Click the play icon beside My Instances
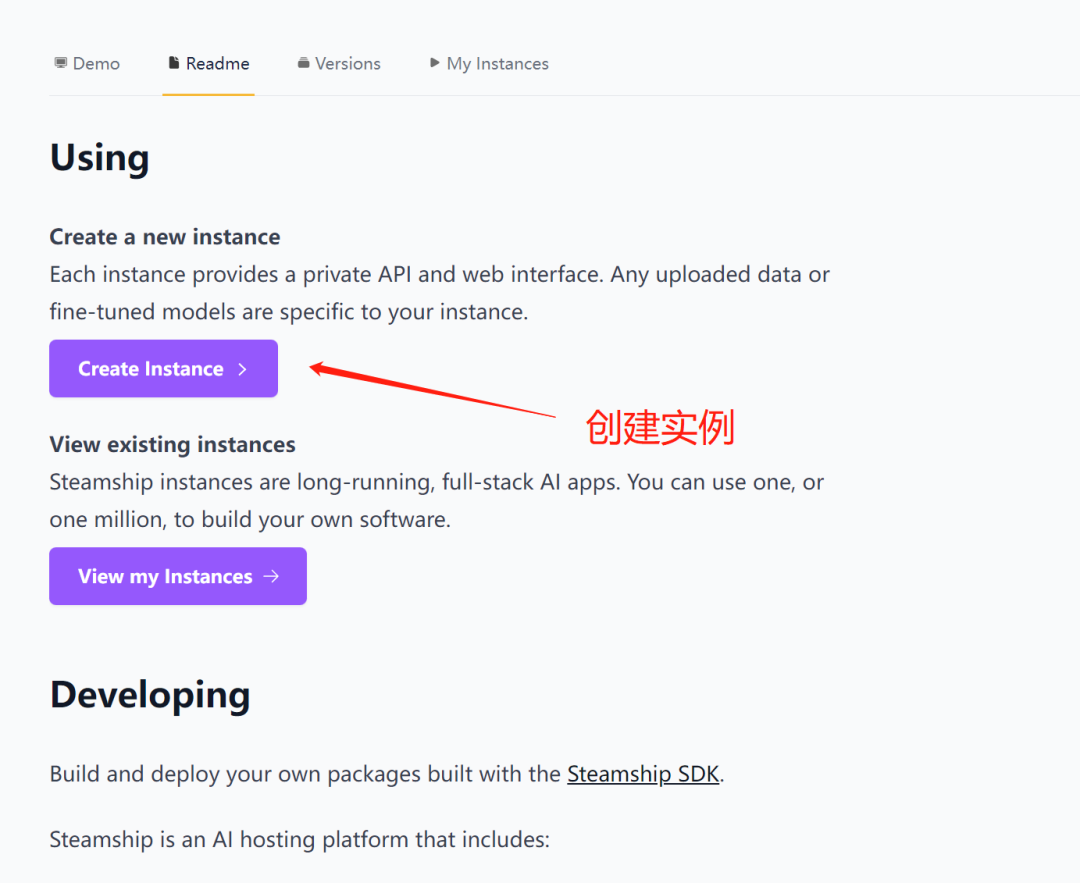 coord(435,63)
